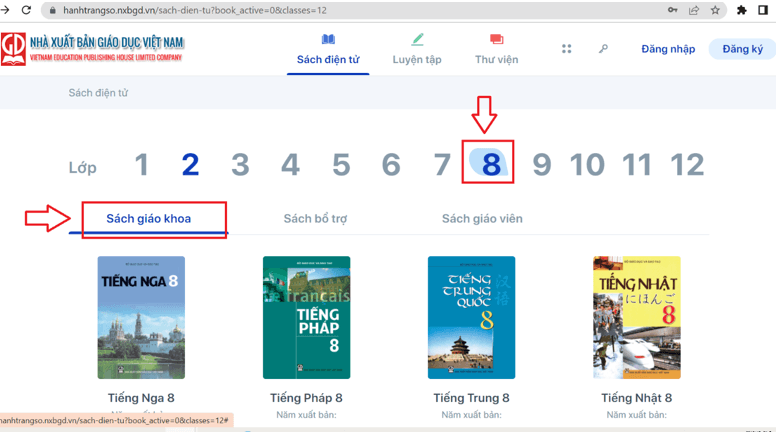Screen dimensions: 778x432
Task: Open the Tiếng Nhật 8 book cover
Action: point(637,317)
